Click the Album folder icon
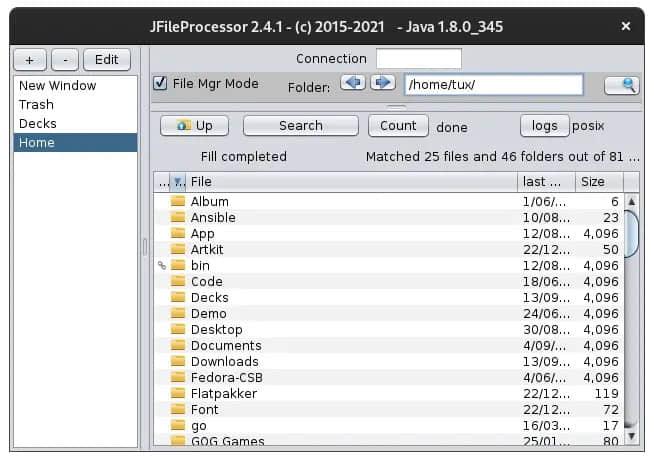The width and height of the screenshot is (654, 461). (178, 201)
